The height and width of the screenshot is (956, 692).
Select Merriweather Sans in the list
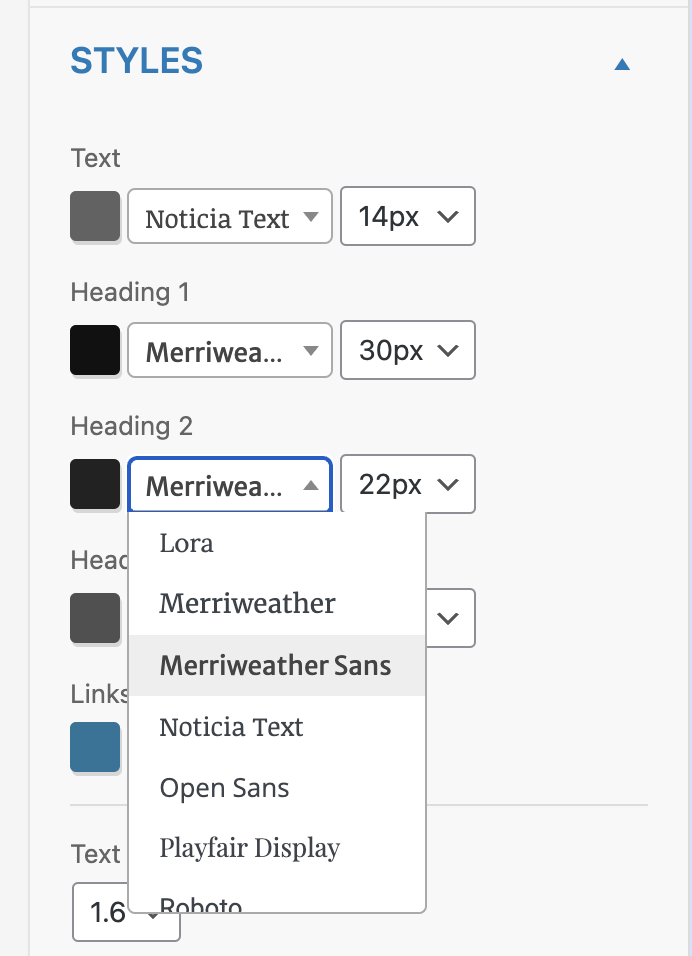275,665
